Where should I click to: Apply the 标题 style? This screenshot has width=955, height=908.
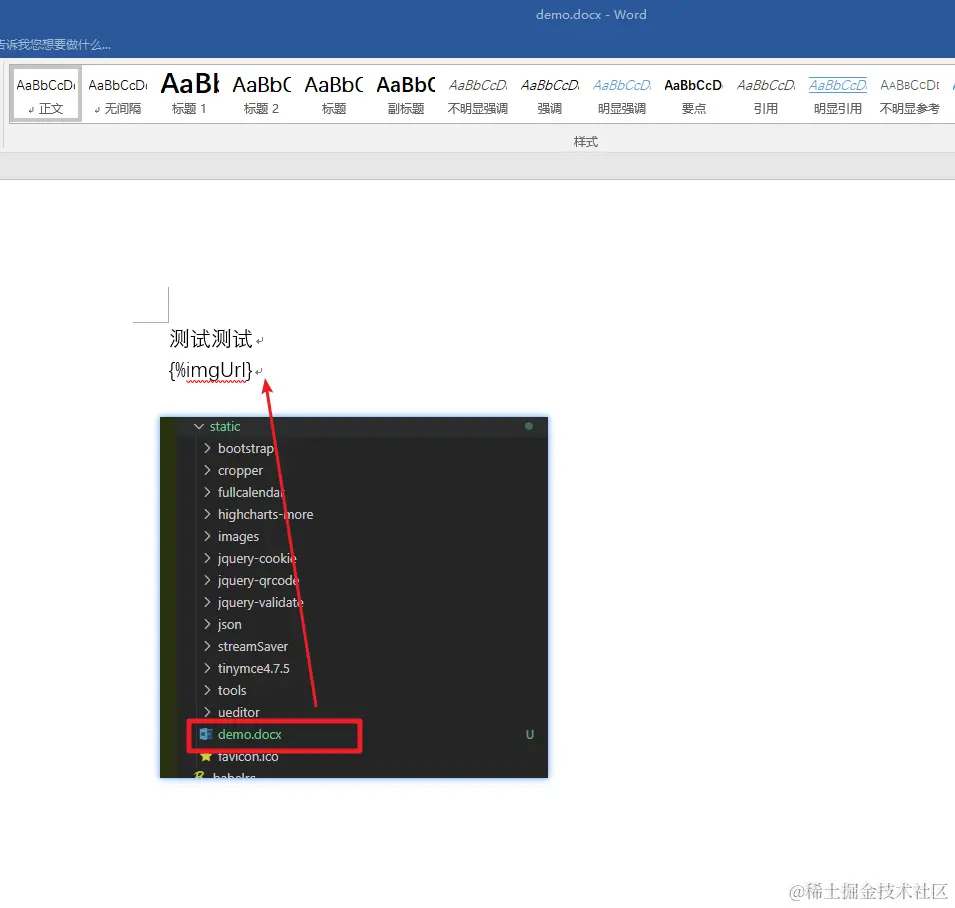[x=334, y=94]
